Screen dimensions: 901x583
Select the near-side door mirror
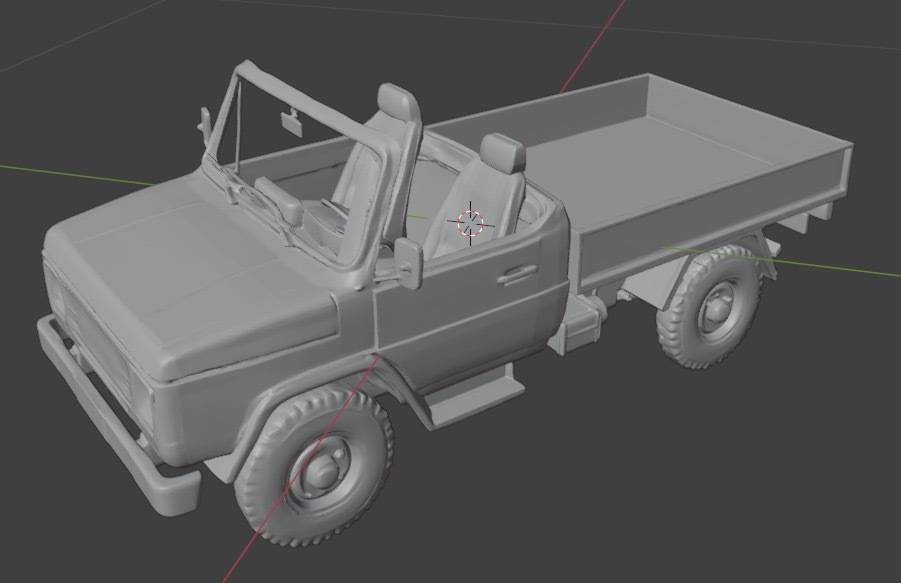(410, 260)
